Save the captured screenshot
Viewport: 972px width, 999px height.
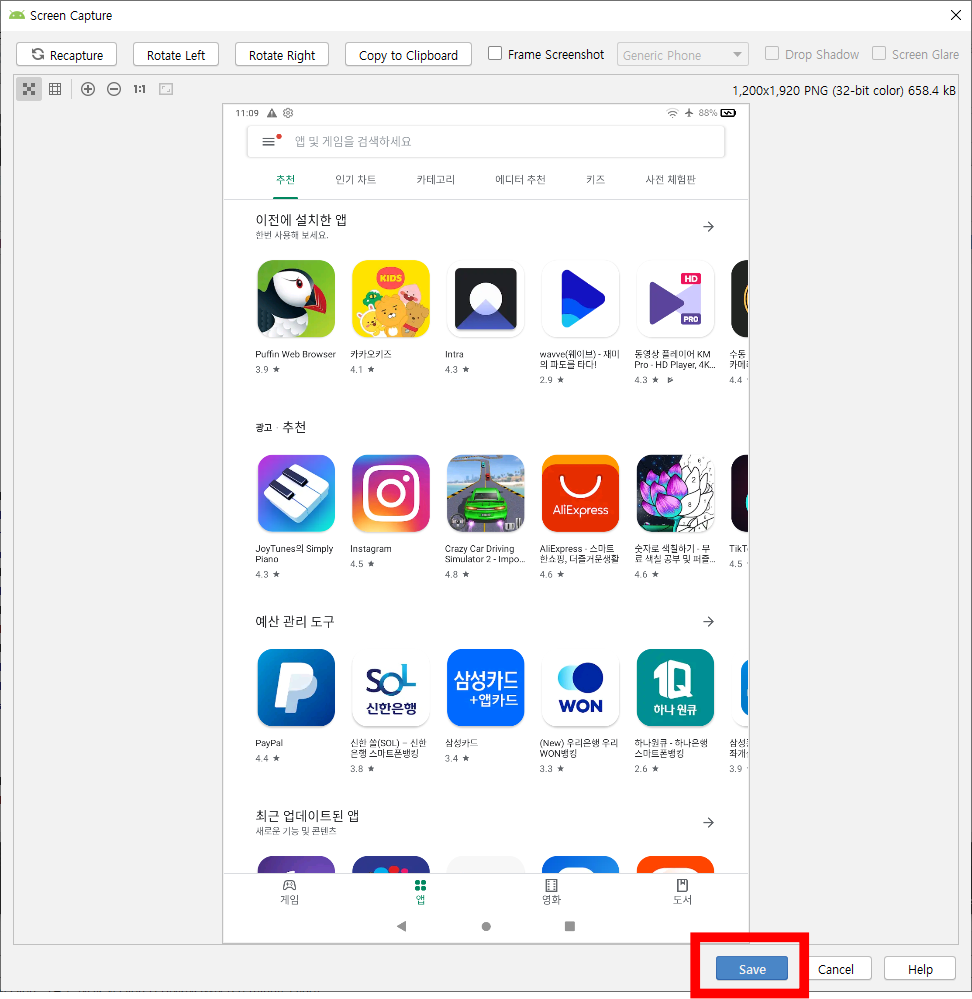click(752, 968)
